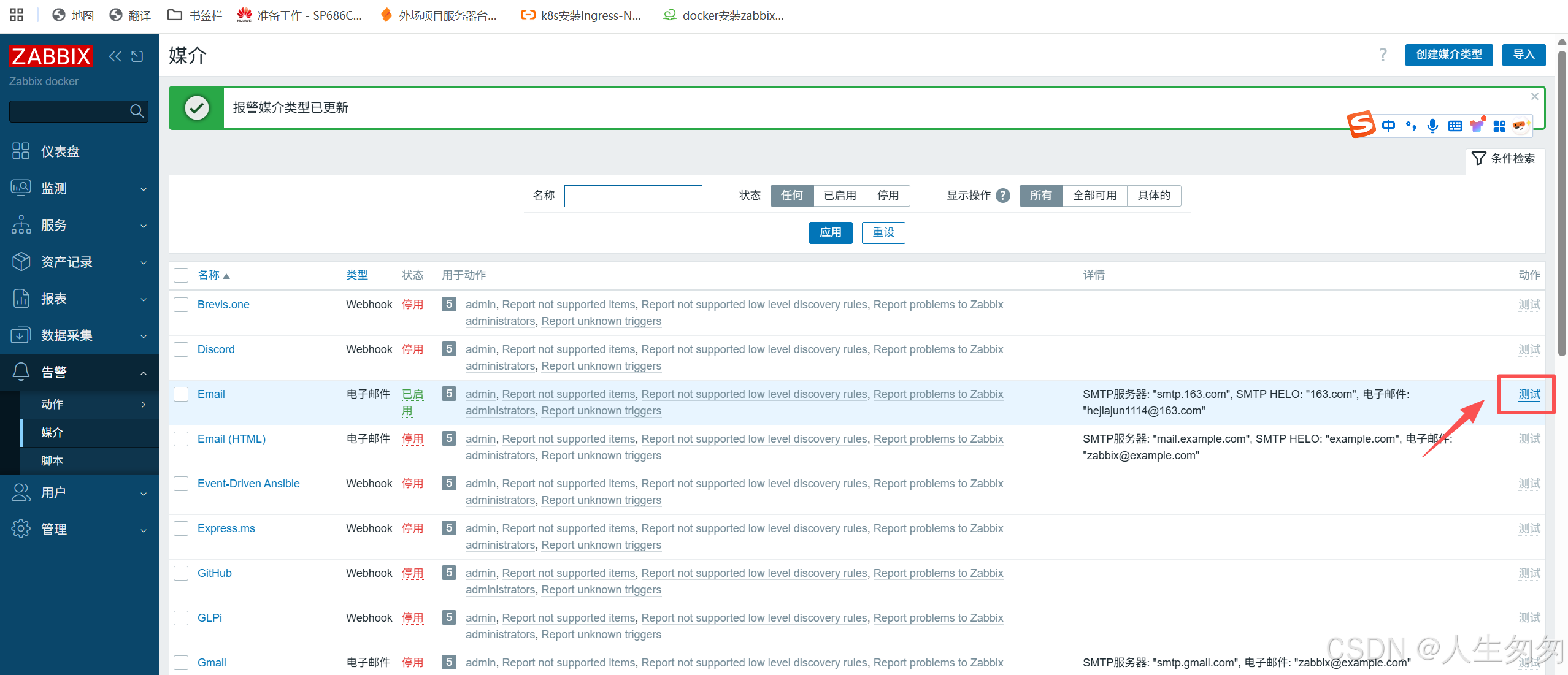Click 测试 link for Email row
The image size is (1568, 675).
tap(1529, 394)
